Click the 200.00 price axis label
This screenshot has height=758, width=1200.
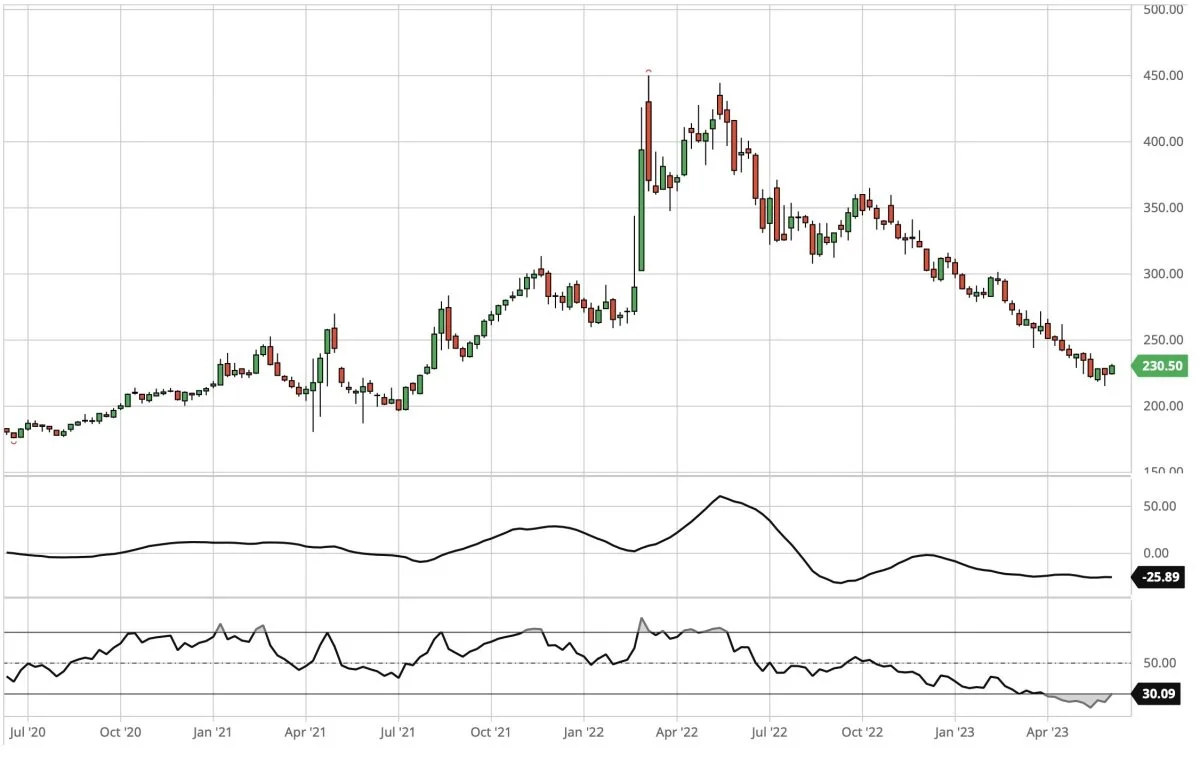1162,406
